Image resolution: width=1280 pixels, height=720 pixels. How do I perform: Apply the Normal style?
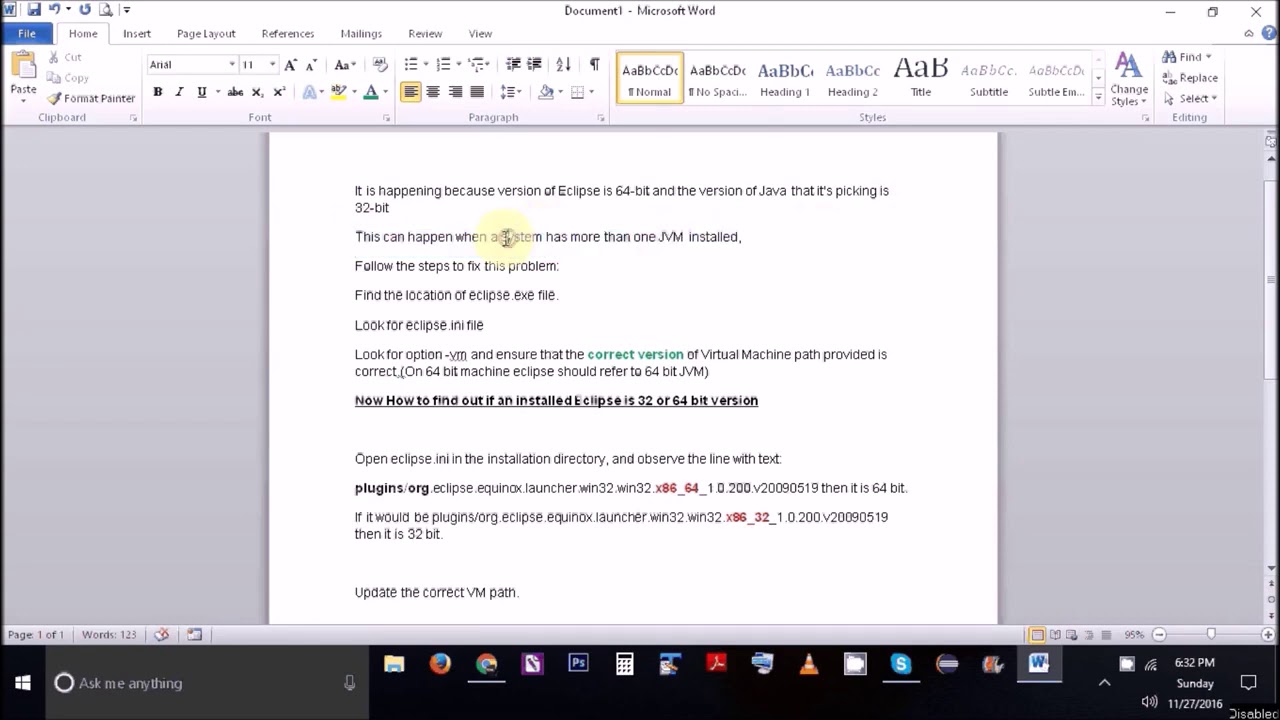click(x=650, y=78)
